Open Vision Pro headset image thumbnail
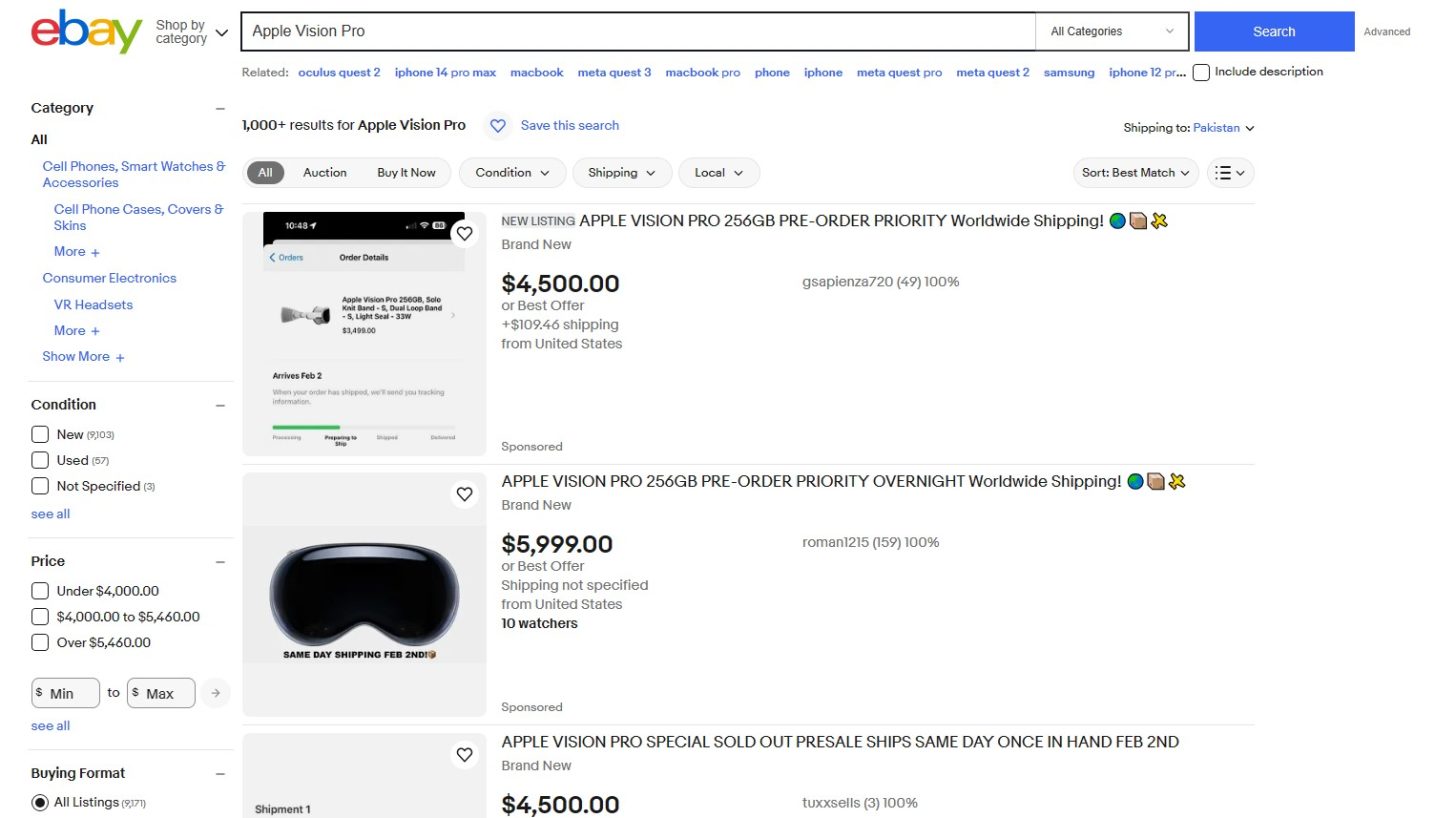The height and width of the screenshot is (818, 1456). click(x=364, y=595)
